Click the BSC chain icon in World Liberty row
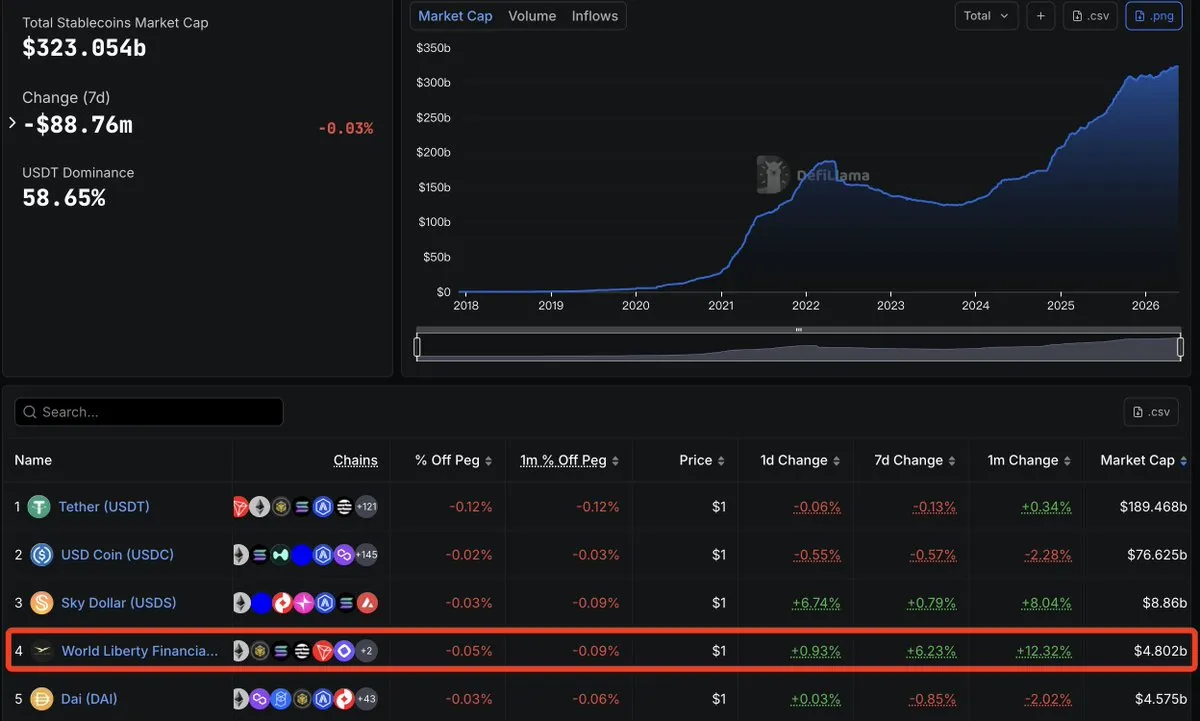 coord(260,651)
